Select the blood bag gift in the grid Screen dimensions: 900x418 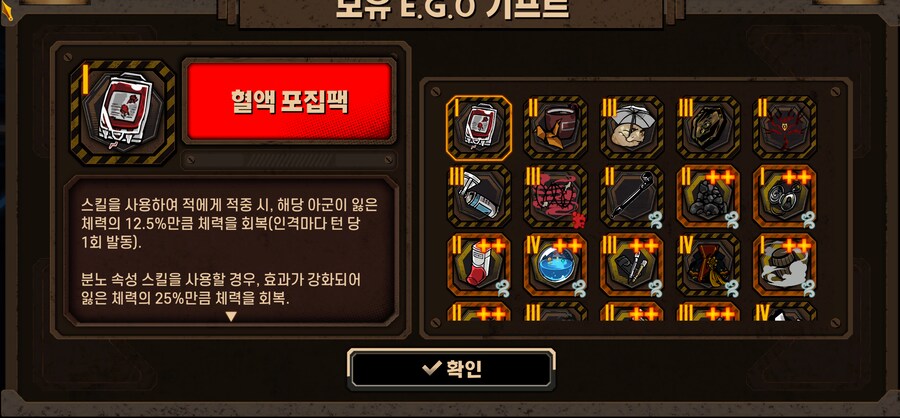(479, 127)
